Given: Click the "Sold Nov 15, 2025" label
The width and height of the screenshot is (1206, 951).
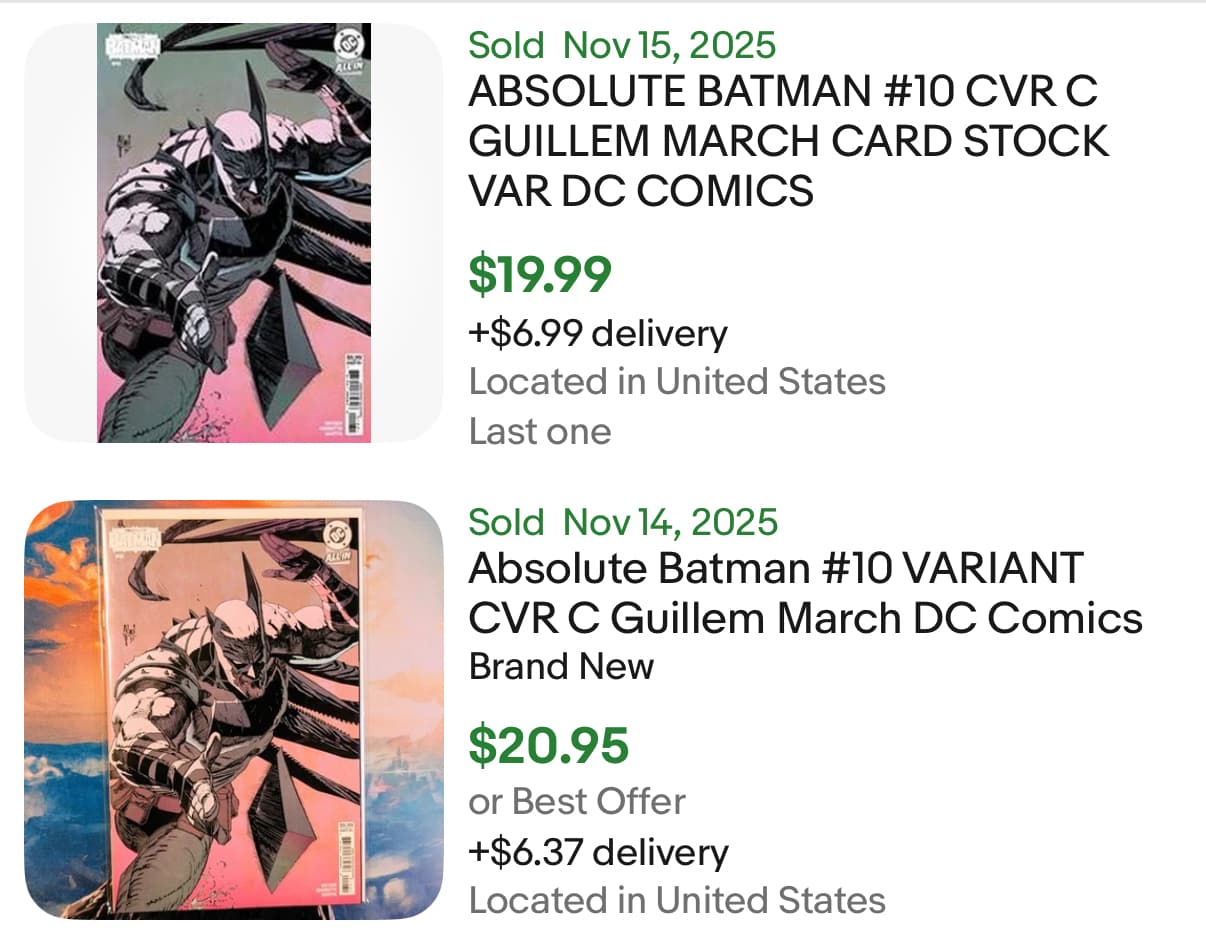Looking at the screenshot, I should click(x=622, y=45).
